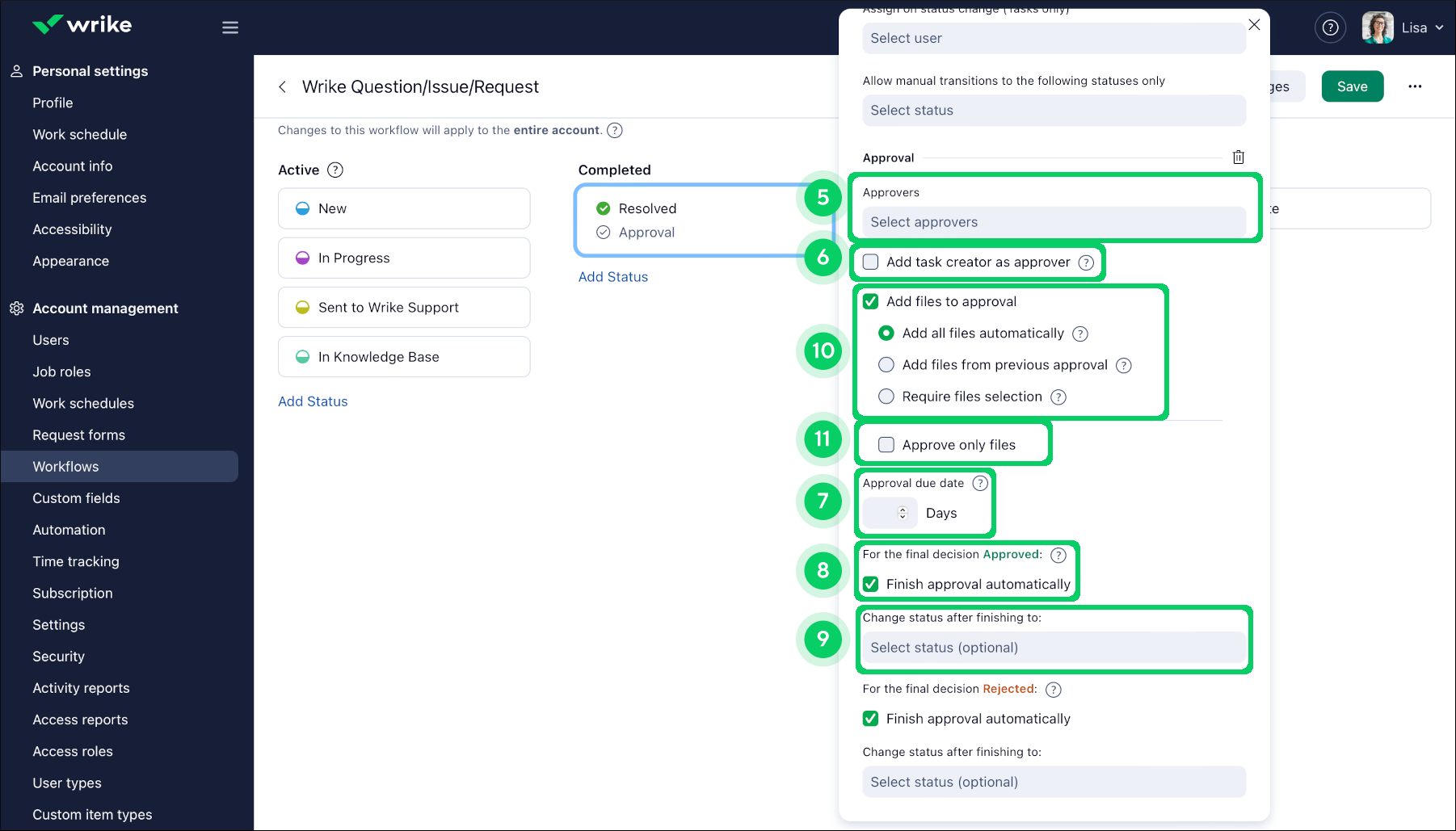The width and height of the screenshot is (1456, 831).
Task: Click the Approval due date days stepper
Action: tap(903, 514)
